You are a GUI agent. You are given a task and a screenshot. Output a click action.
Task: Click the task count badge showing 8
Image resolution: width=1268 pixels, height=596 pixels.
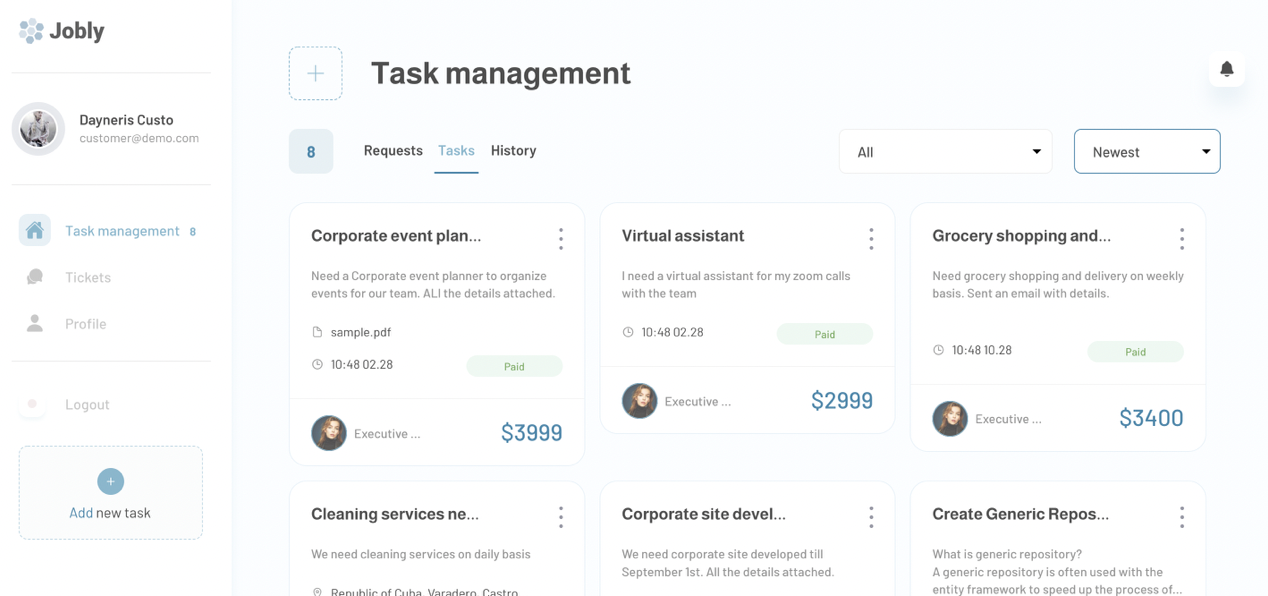(311, 152)
